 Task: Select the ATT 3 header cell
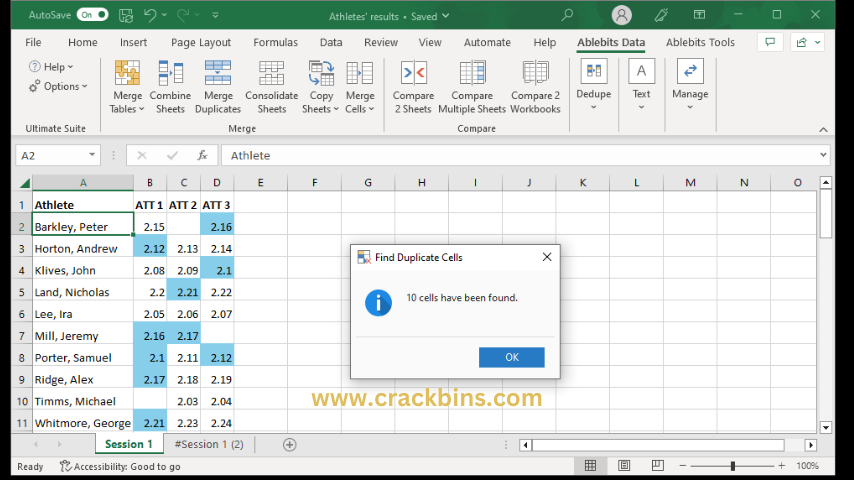point(217,205)
